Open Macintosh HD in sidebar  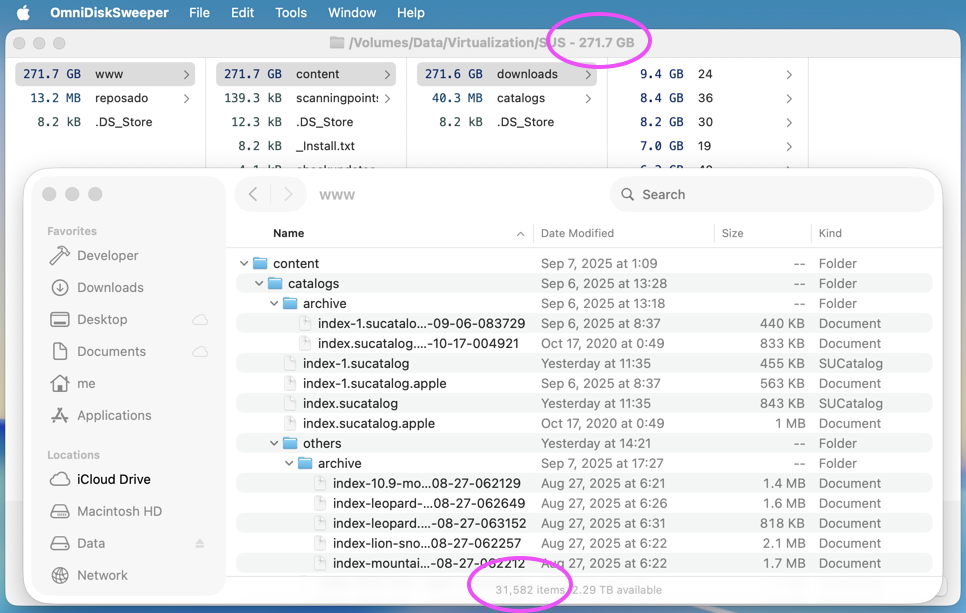[x=119, y=512]
